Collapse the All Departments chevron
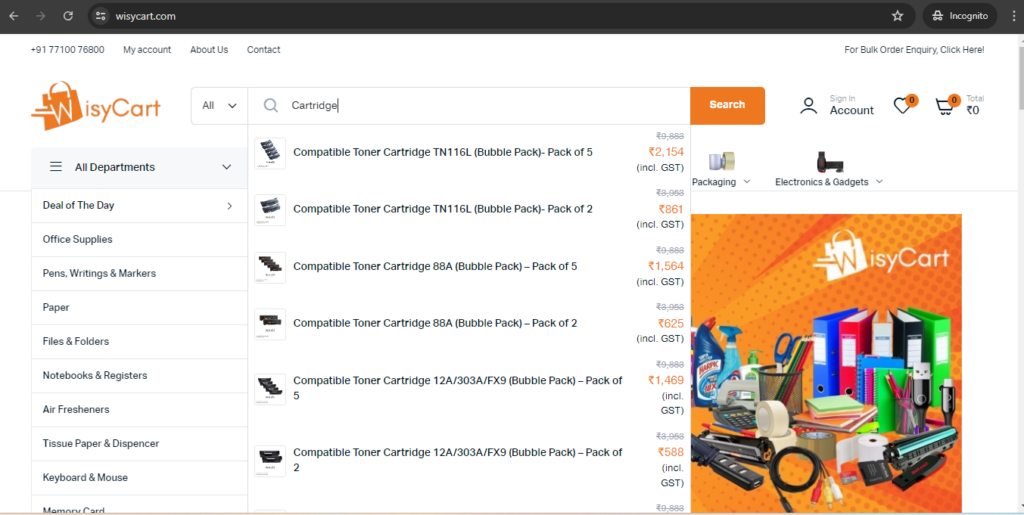The height and width of the screenshot is (515, 1024). [227, 167]
